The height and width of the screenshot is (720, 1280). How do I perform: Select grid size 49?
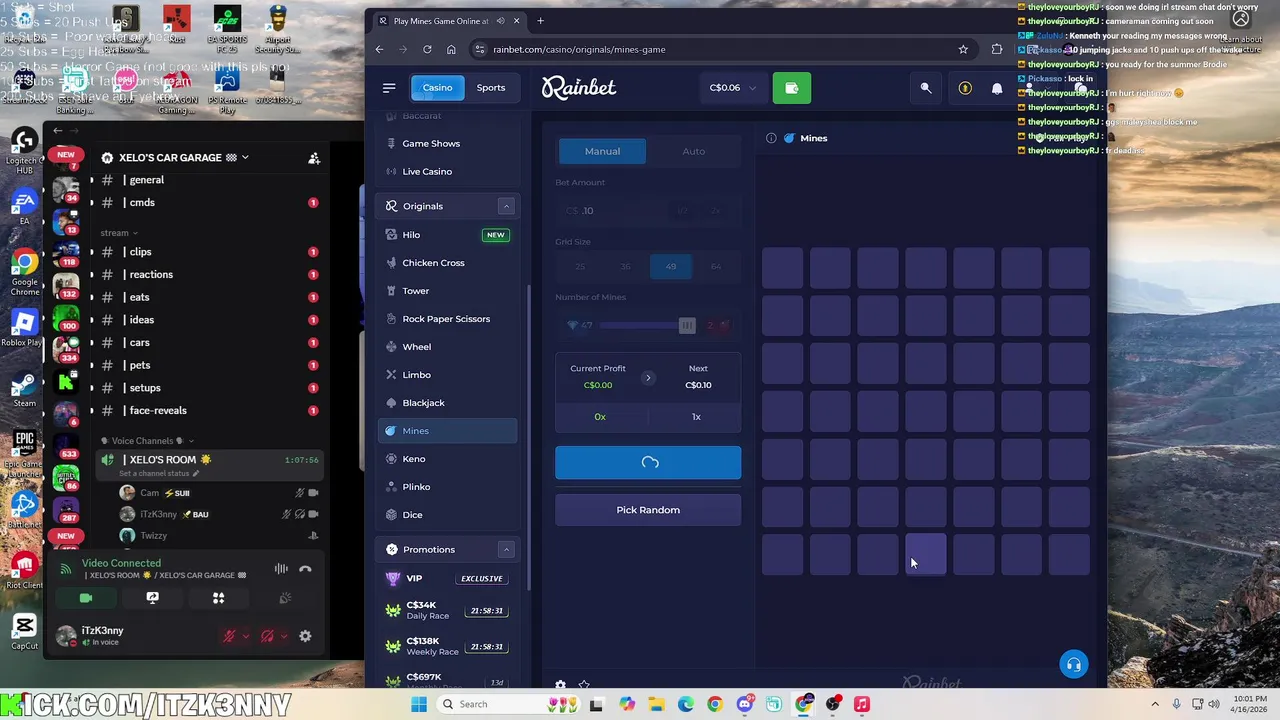670,266
